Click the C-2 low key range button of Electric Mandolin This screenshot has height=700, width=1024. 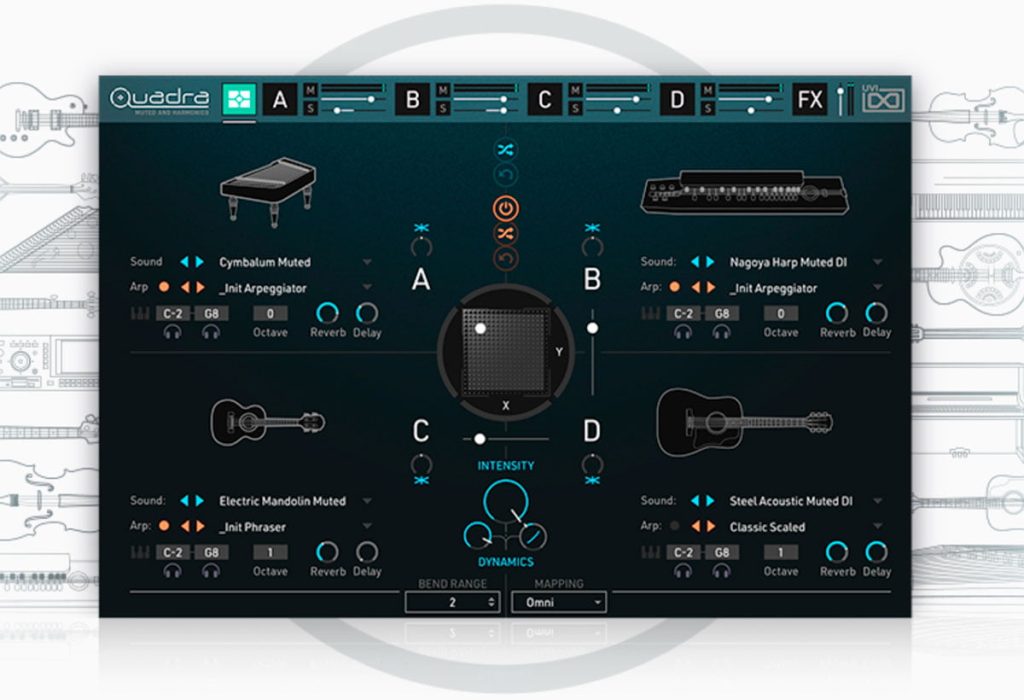click(x=172, y=552)
